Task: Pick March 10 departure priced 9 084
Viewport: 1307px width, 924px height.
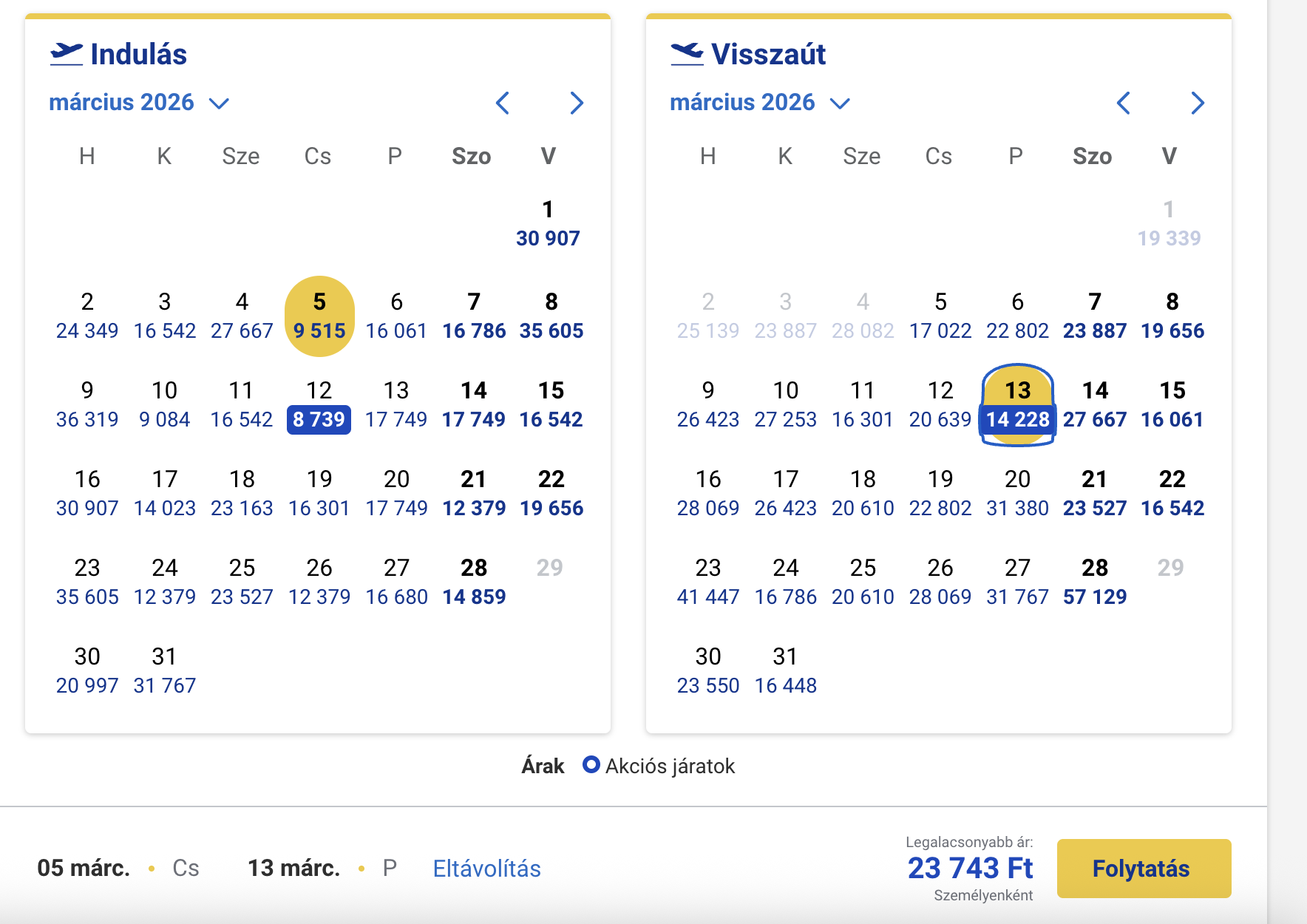Action: [164, 405]
